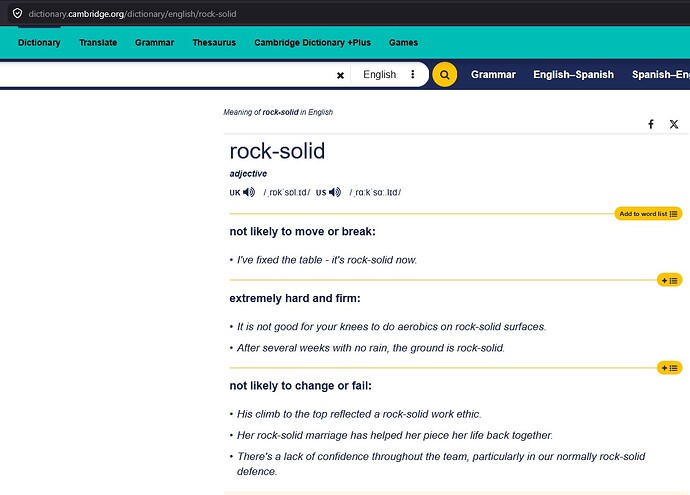Share on Facebook icon
This screenshot has height=495, width=690.
coord(651,124)
